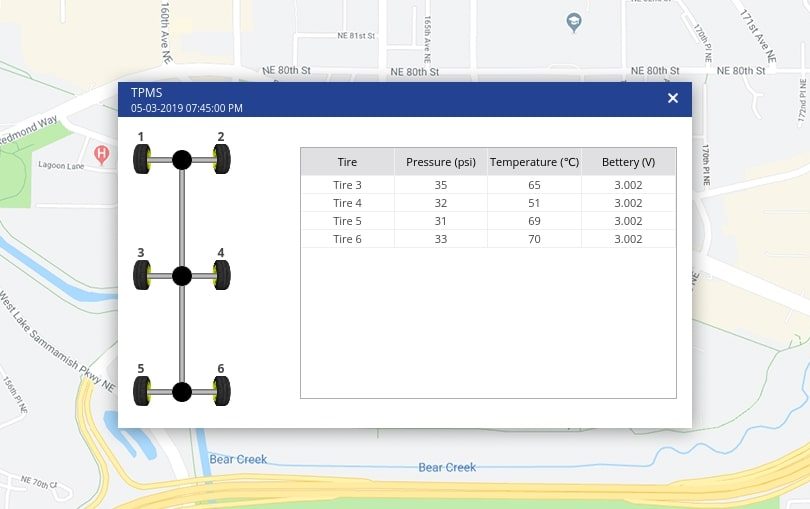810x509 pixels.
Task: Click the hospital marker on the map
Action: tap(101, 154)
